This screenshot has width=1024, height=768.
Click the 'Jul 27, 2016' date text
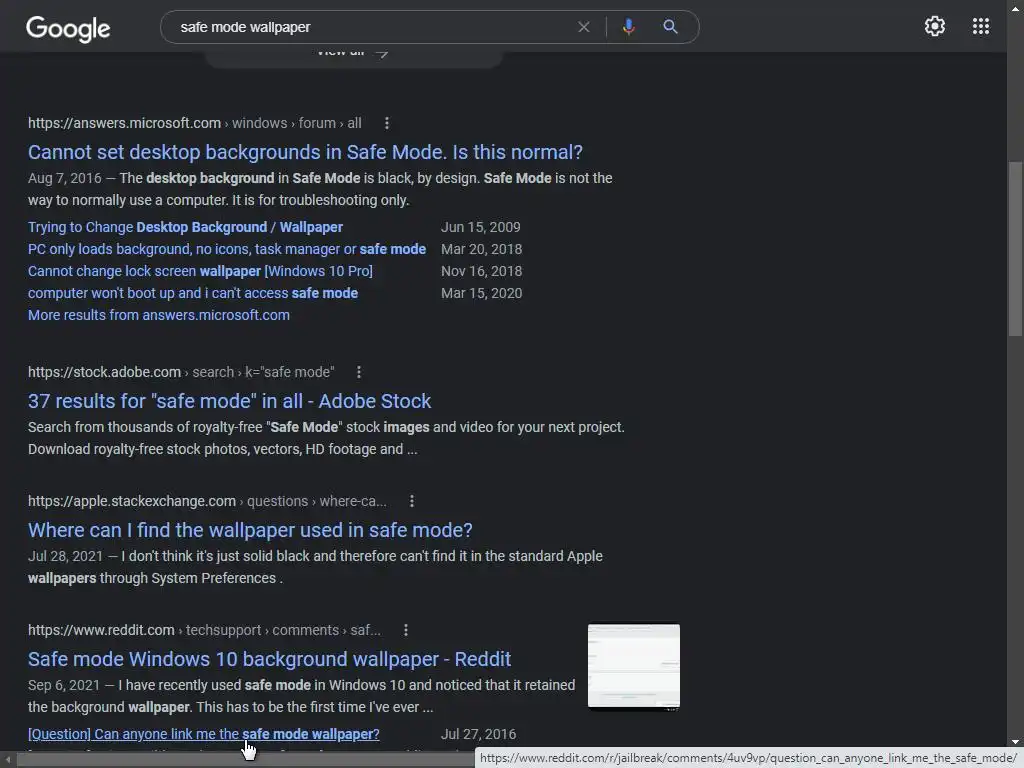[x=478, y=734]
